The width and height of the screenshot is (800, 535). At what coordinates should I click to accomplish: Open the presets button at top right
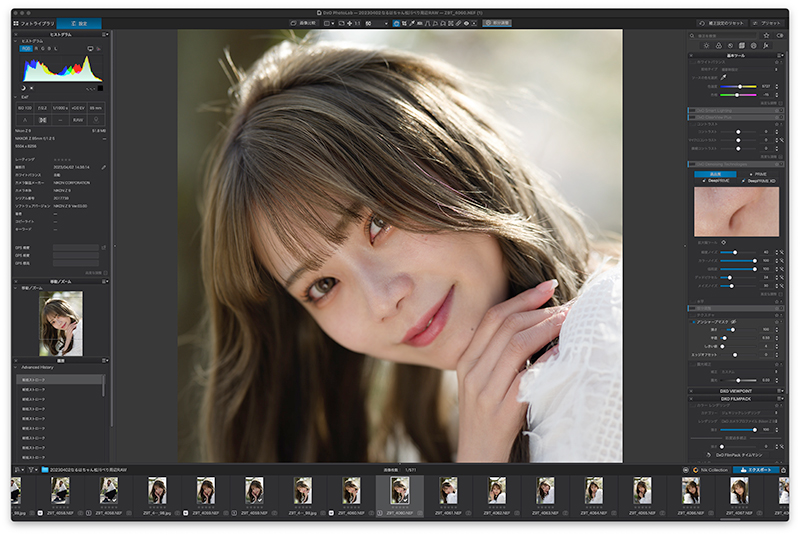(767, 23)
